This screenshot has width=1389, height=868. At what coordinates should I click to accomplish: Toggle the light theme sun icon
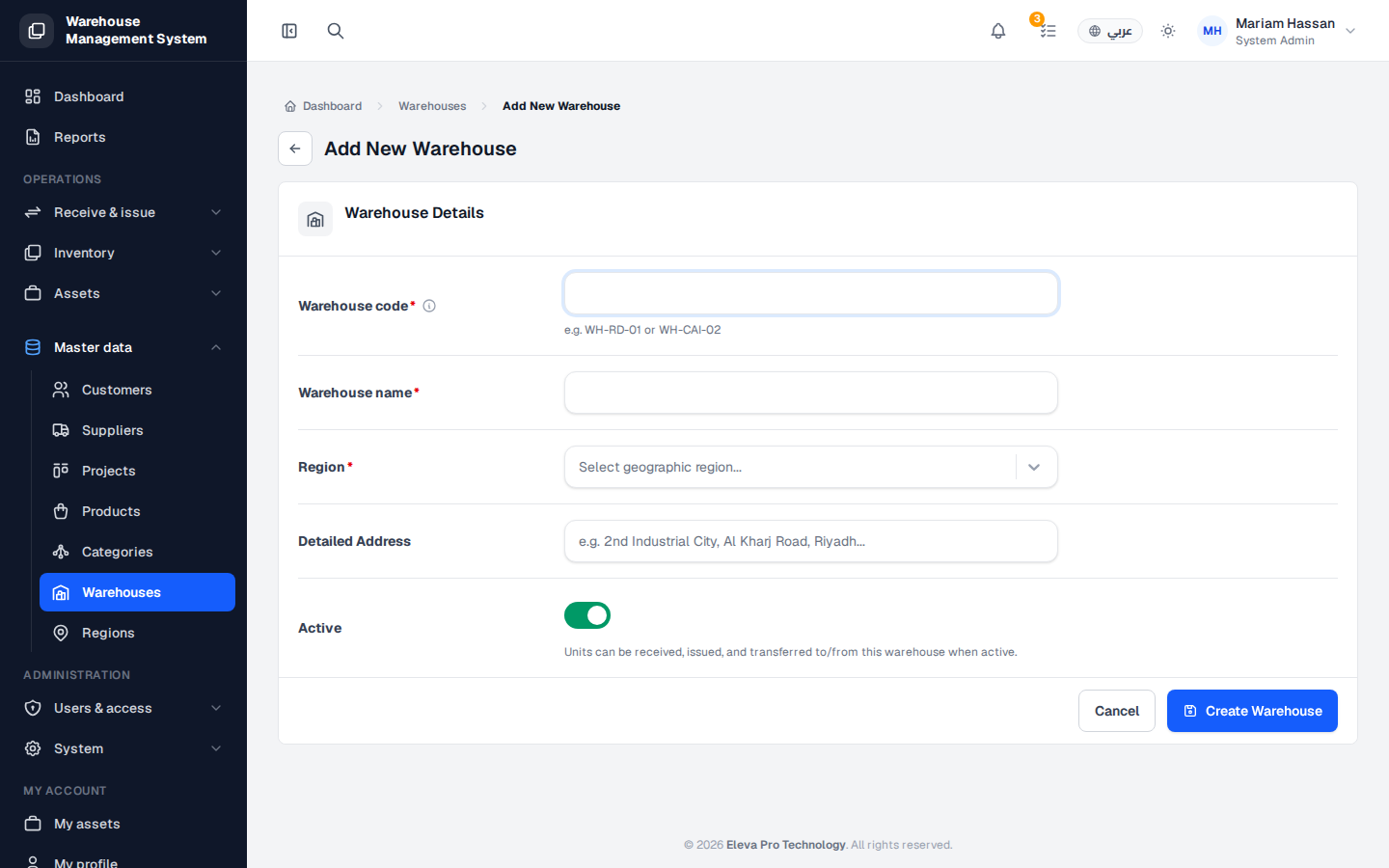(x=1168, y=31)
